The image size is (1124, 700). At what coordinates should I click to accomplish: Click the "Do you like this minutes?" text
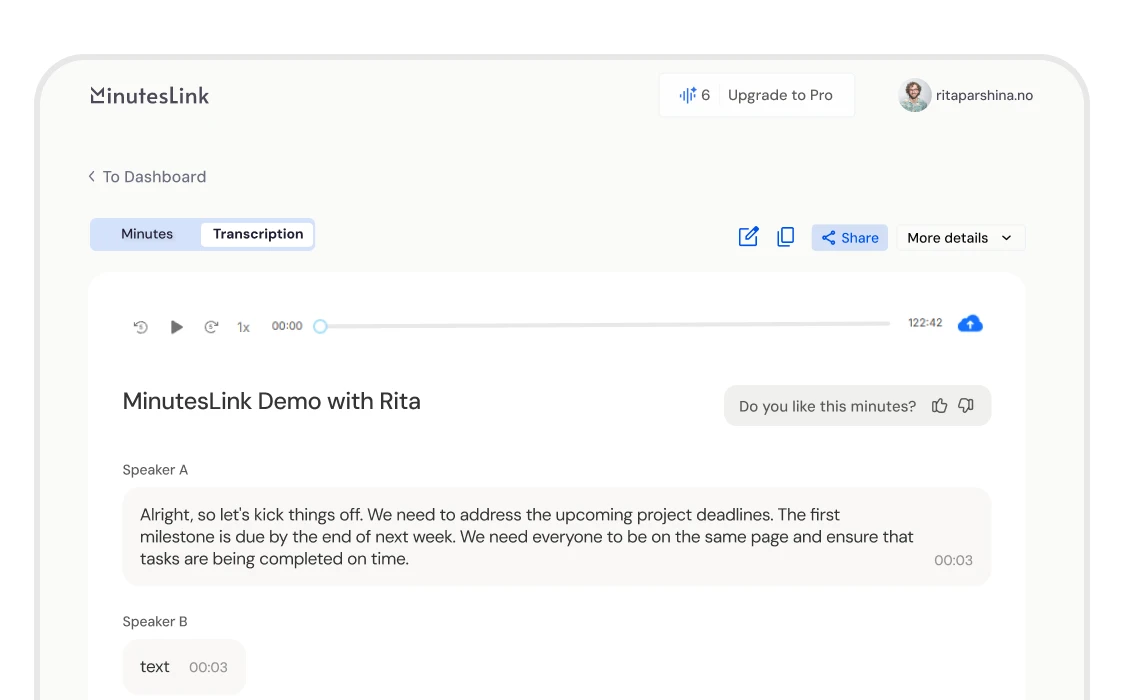pyautogui.click(x=827, y=406)
